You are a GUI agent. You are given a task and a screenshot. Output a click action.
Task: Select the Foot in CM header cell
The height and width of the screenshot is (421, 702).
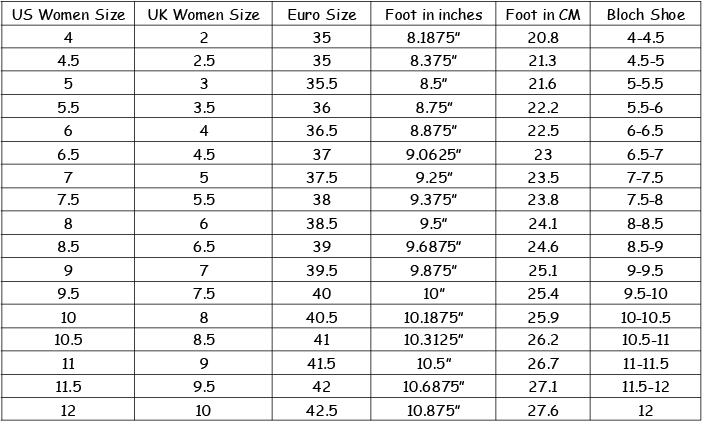point(543,14)
